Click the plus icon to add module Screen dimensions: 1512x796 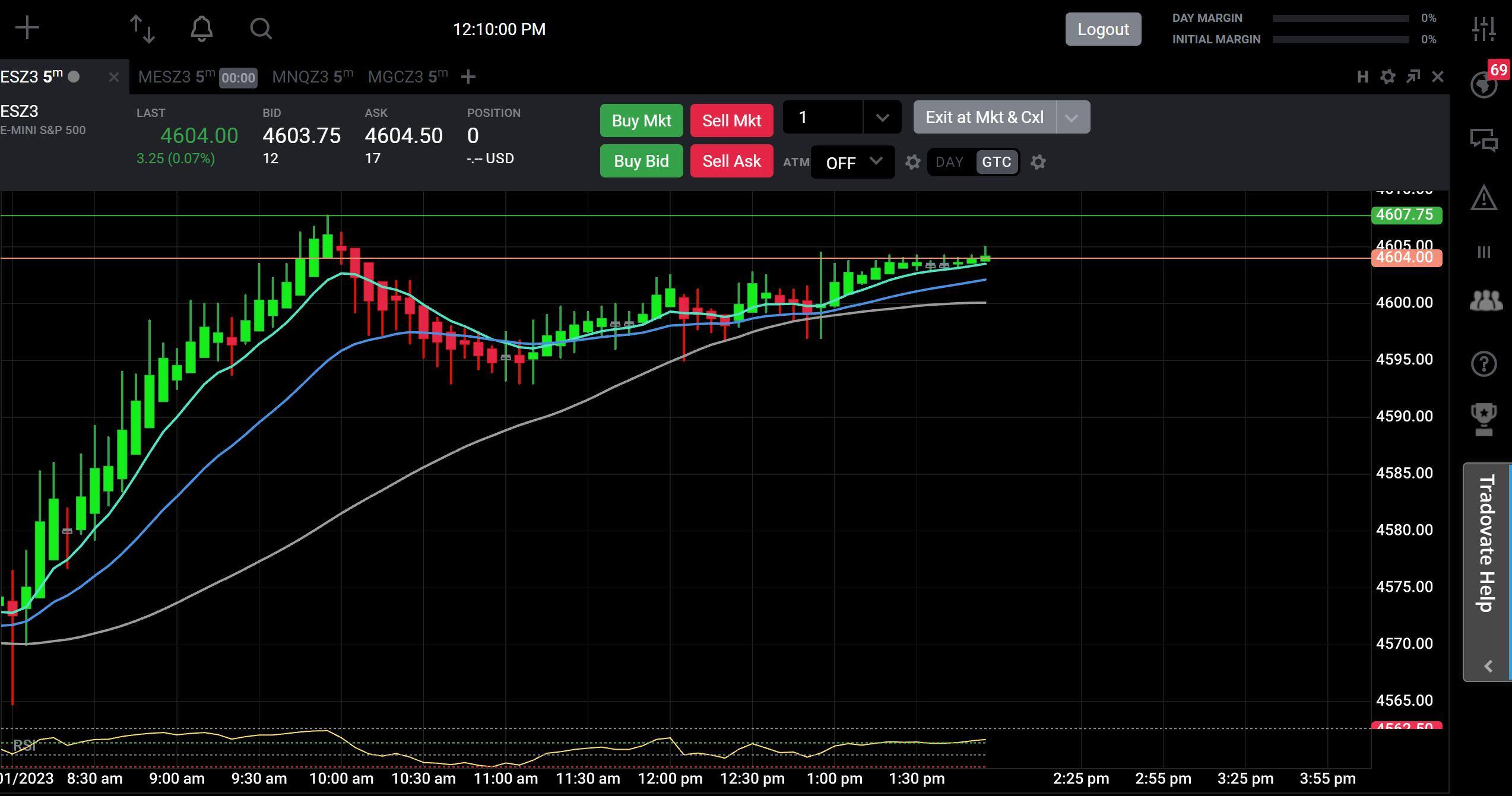(x=27, y=28)
